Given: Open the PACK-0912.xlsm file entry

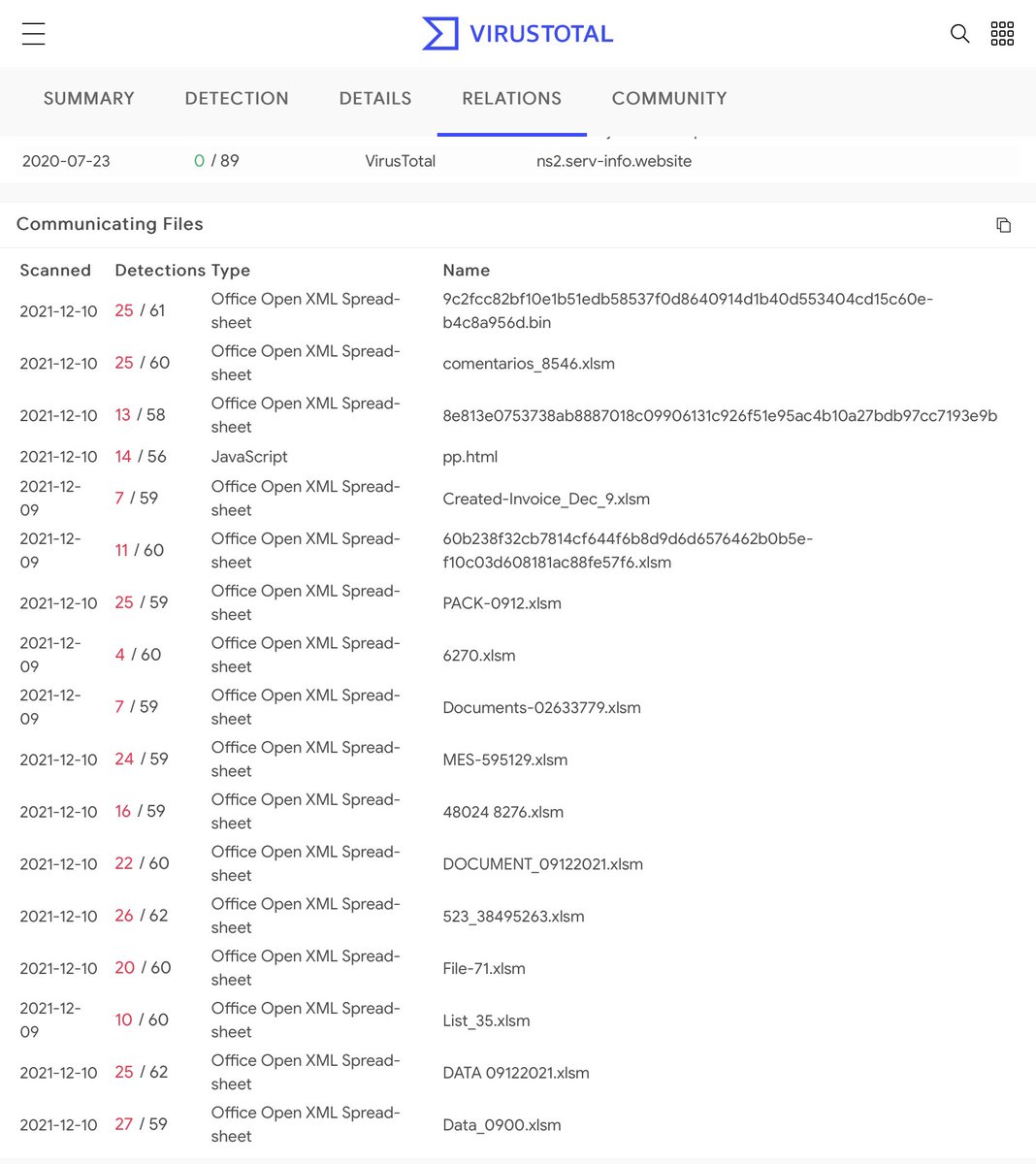Looking at the screenshot, I should [x=502, y=602].
